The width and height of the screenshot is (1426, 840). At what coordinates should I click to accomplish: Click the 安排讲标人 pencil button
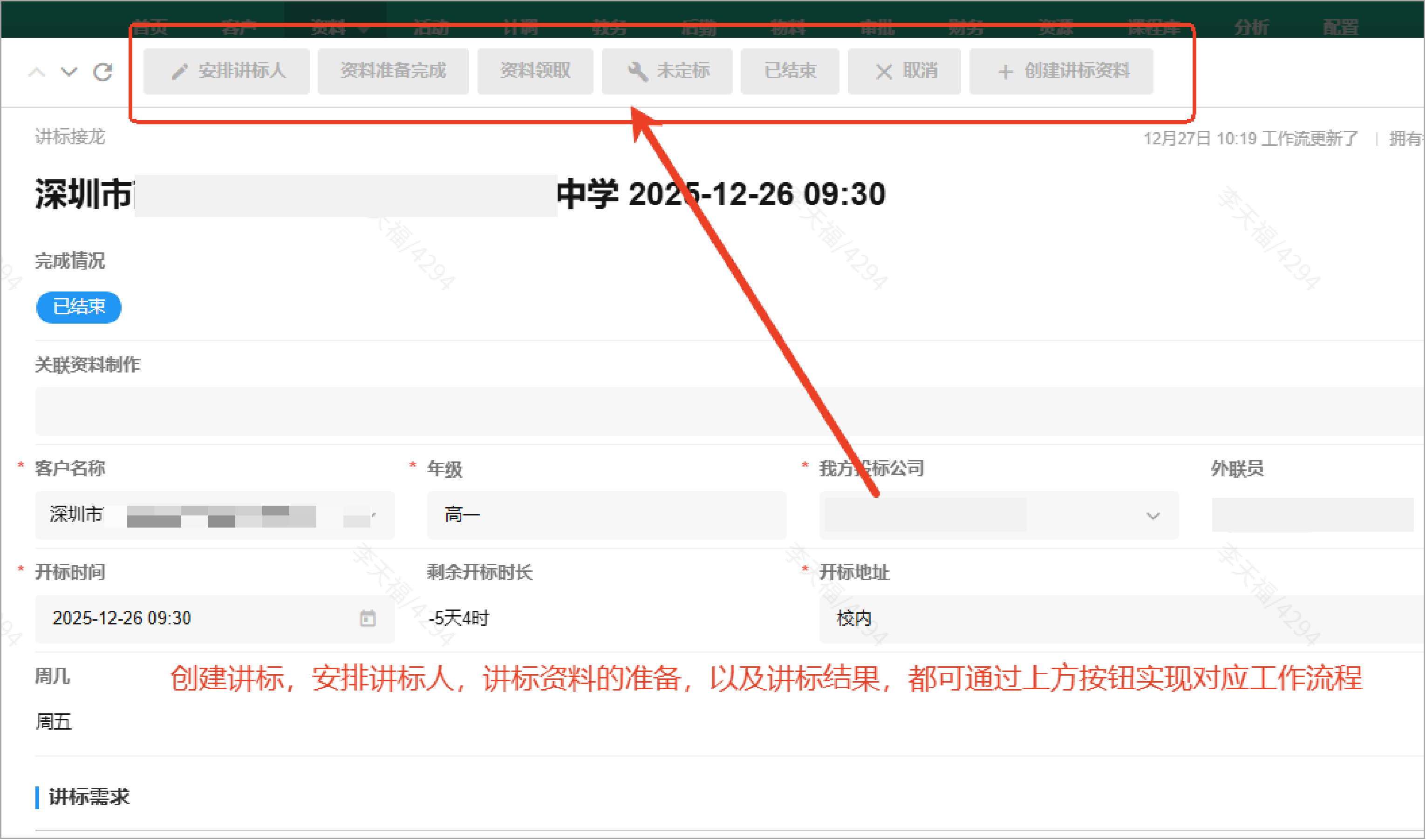[226, 71]
